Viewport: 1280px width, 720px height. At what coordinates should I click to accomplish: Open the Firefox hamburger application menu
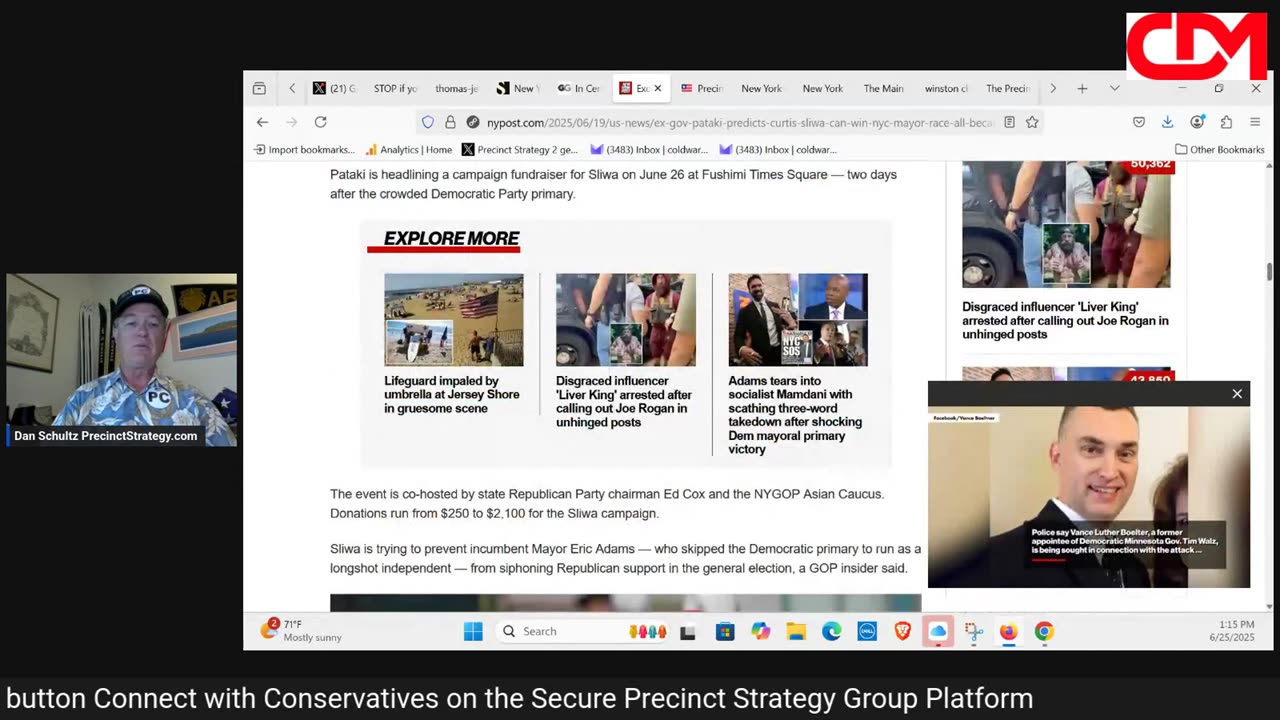tap(1255, 122)
